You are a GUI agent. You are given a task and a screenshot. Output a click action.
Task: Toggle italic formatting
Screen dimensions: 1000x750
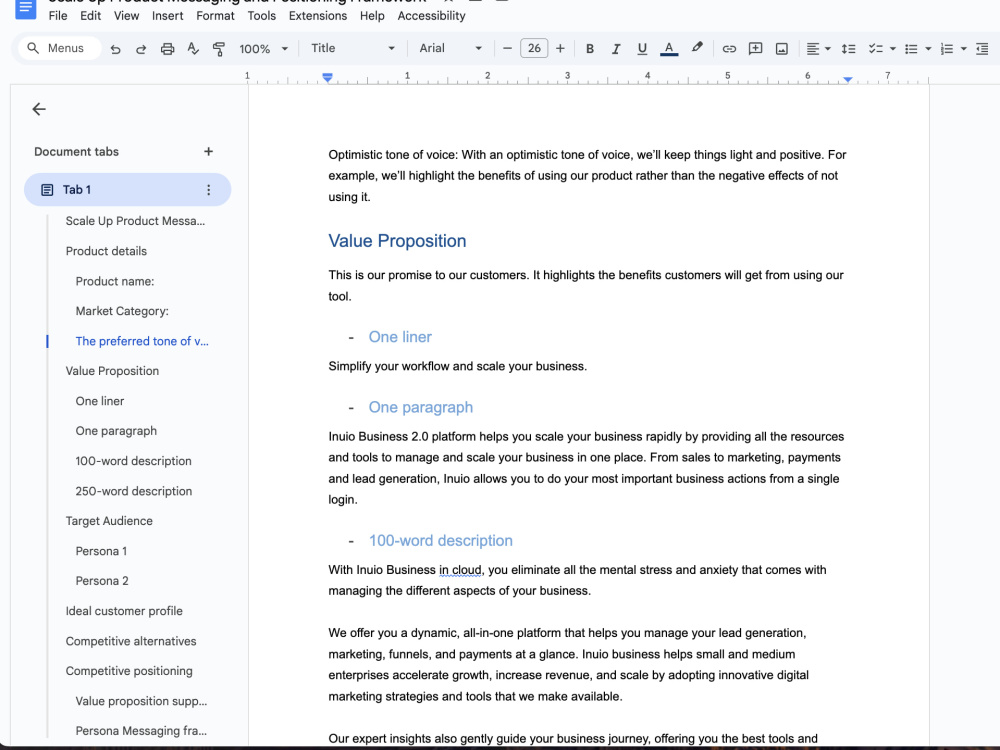coord(615,49)
